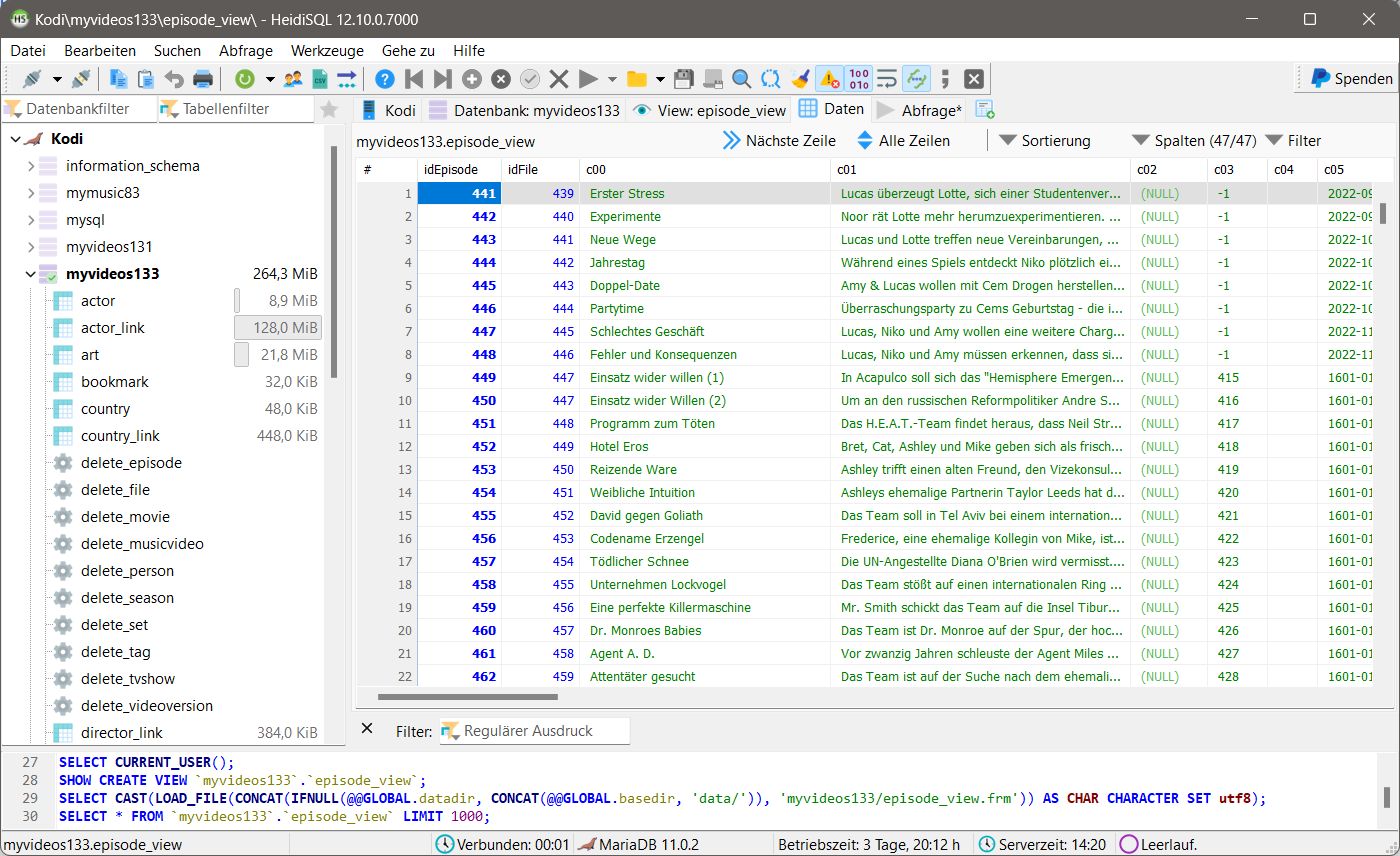Viewport: 1400px width, 856px height.
Task: Open the Datei menu
Action: click(x=28, y=50)
